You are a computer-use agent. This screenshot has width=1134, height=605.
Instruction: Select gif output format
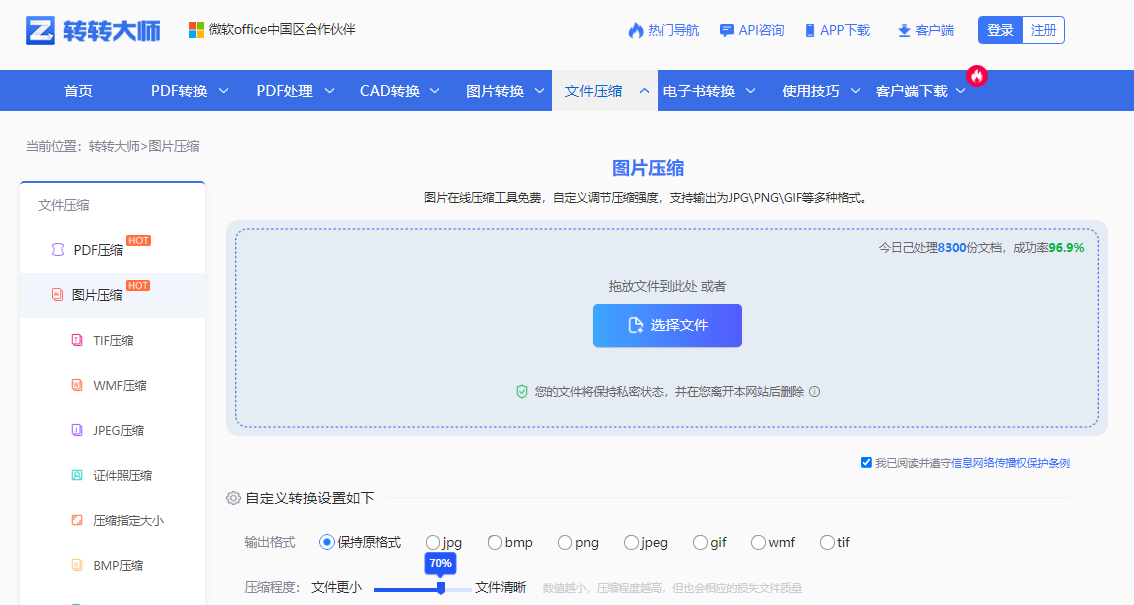click(700, 542)
